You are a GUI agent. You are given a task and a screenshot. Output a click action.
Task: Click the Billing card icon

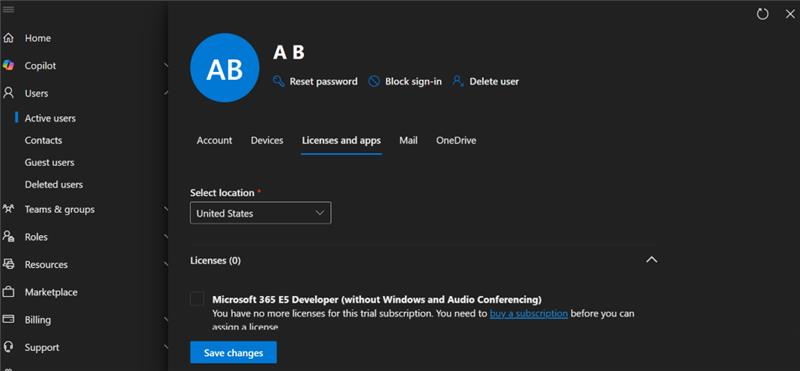(x=8, y=319)
